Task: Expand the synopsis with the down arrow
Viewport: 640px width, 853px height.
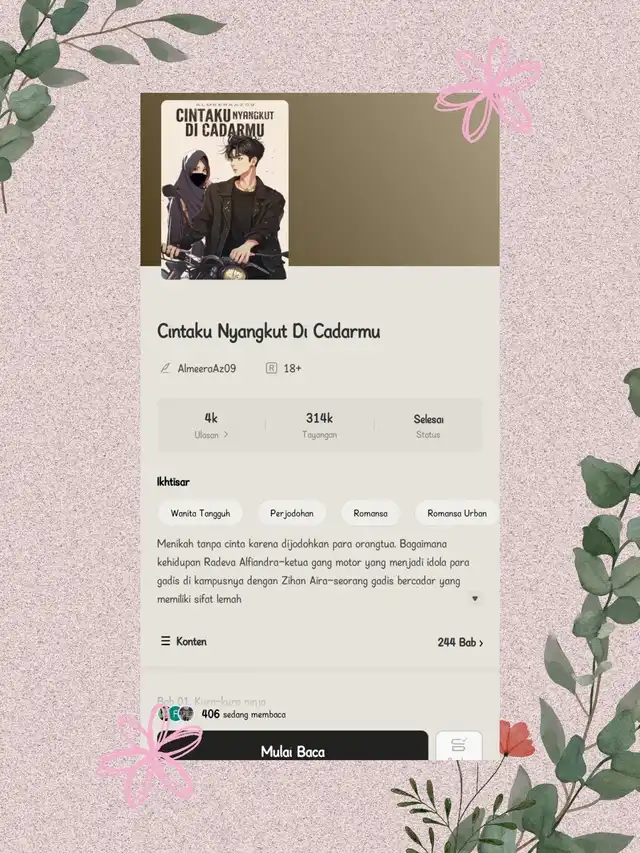Action: click(475, 598)
